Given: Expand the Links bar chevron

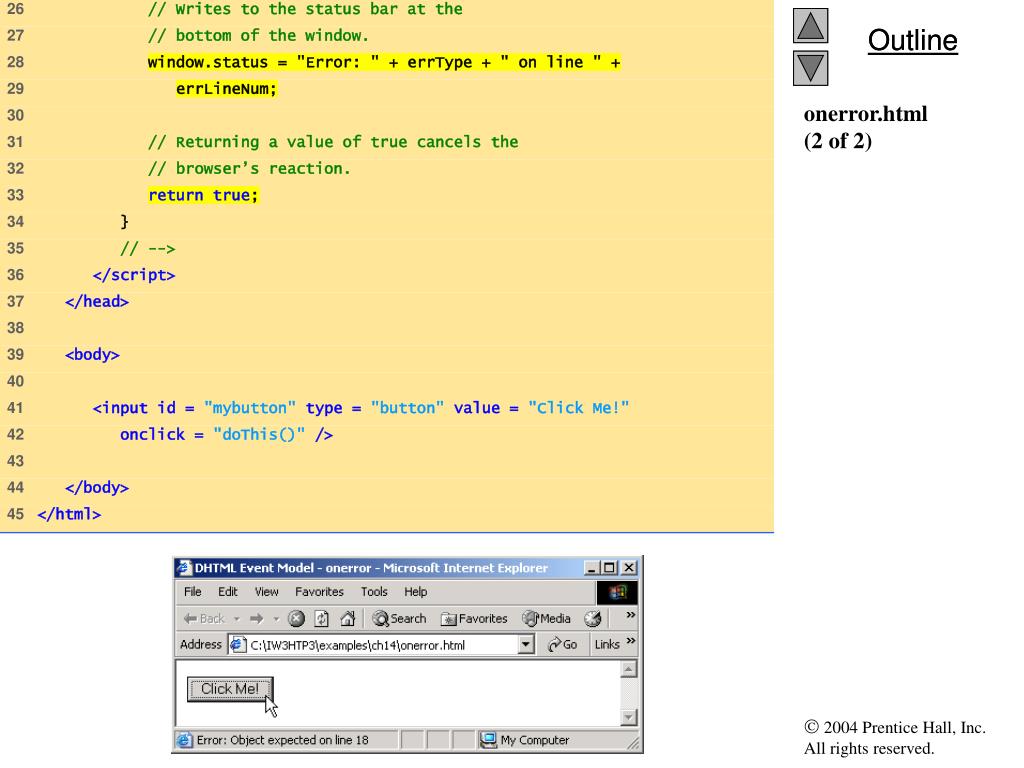Looking at the screenshot, I should pyautogui.click(x=631, y=641).
